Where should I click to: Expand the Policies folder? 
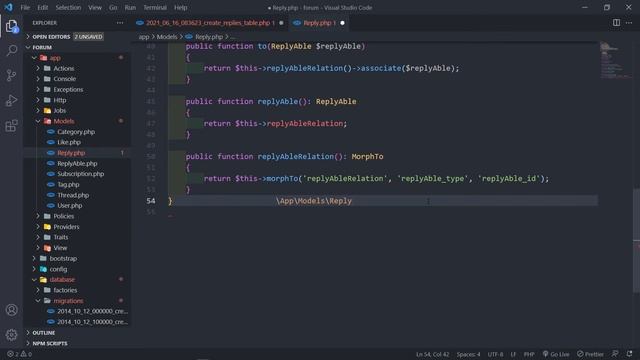78,216
